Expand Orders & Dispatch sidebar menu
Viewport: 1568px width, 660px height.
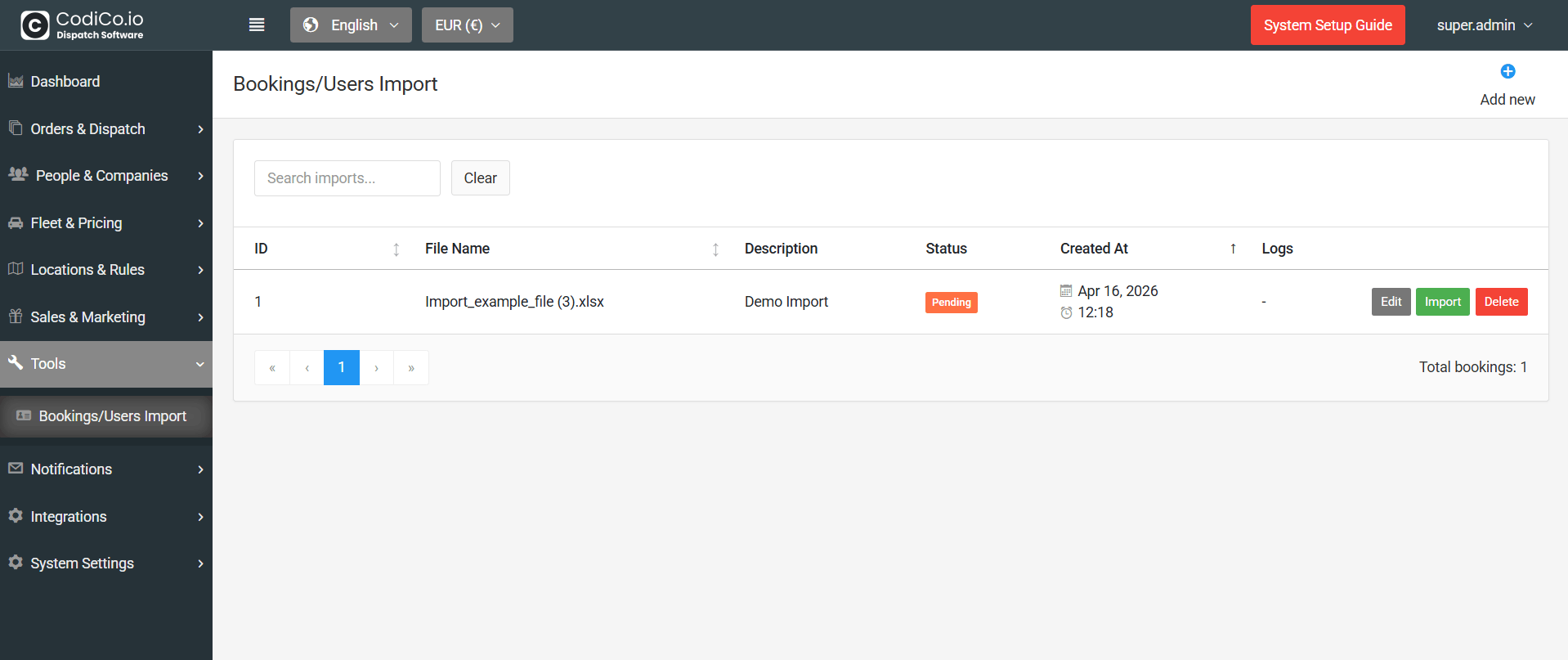[106, 129]
